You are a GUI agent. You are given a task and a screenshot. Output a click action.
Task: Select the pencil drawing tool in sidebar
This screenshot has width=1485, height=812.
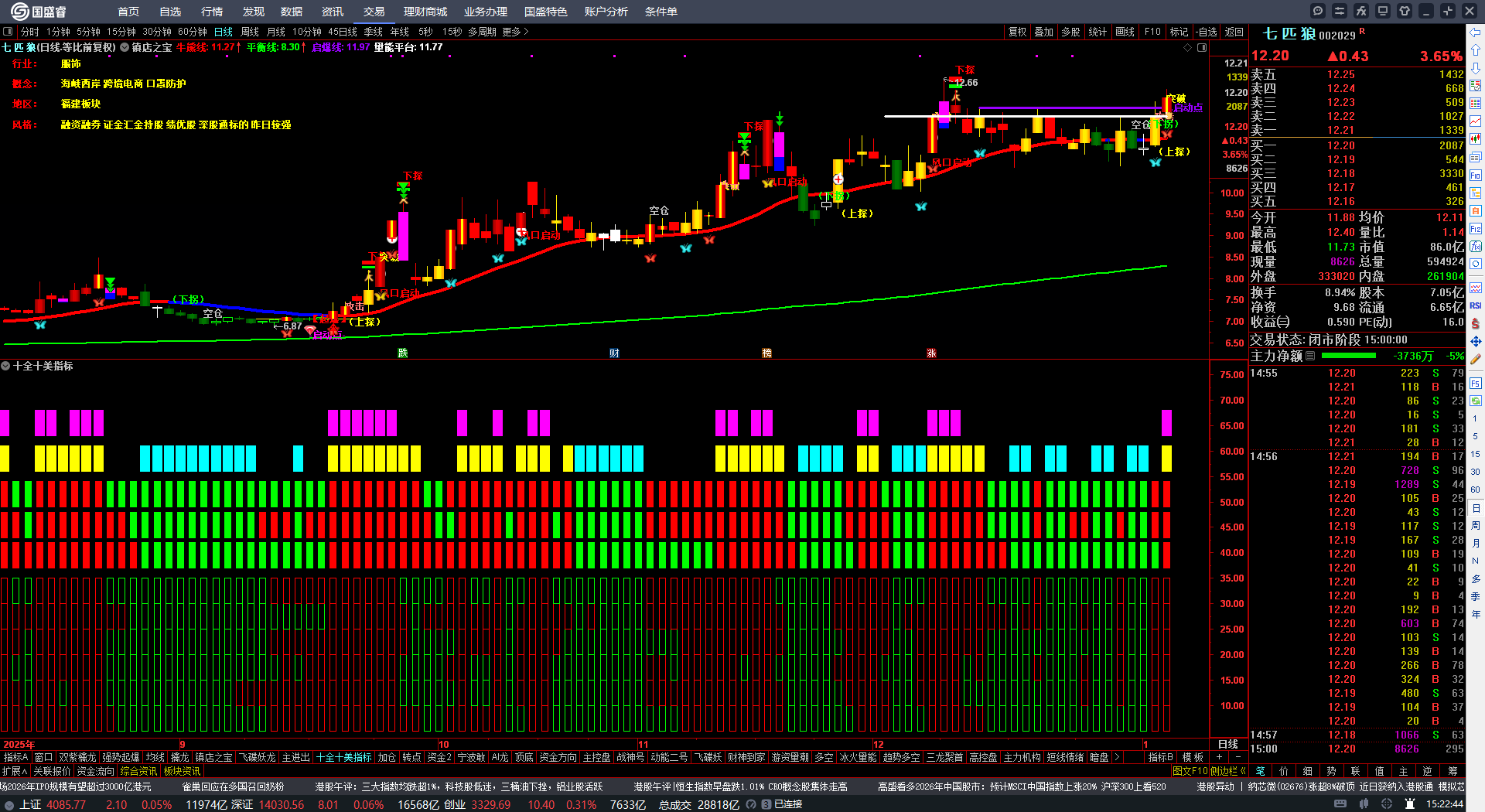pyautogui.click(x=1476, y=359)
